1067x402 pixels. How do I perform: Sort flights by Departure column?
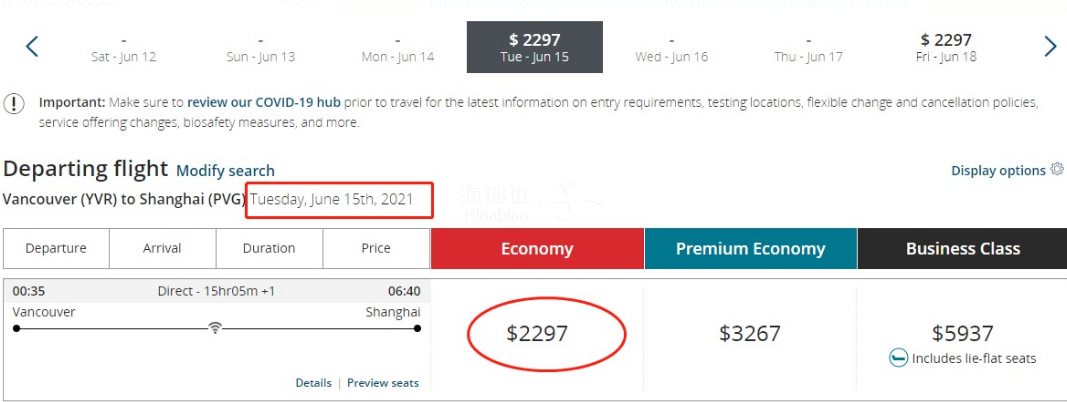click(x=56, y=248)
